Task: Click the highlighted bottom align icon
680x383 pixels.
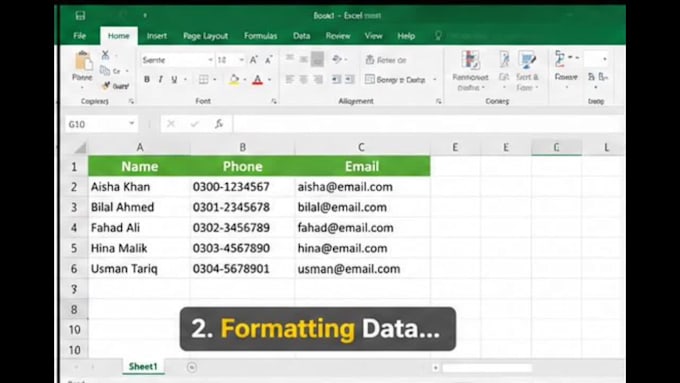Action: [317, 59]
